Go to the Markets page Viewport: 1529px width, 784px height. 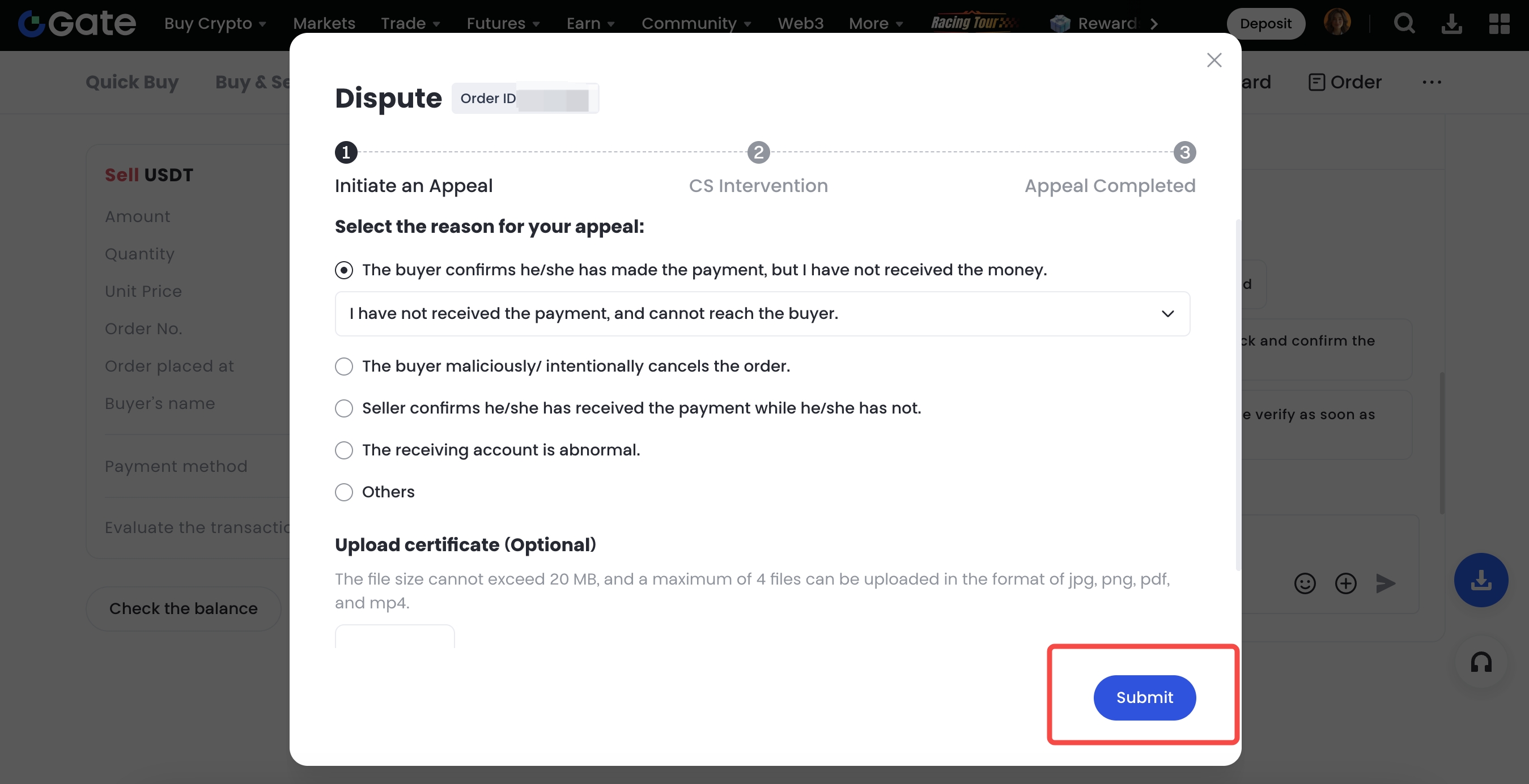coord(324,24)
